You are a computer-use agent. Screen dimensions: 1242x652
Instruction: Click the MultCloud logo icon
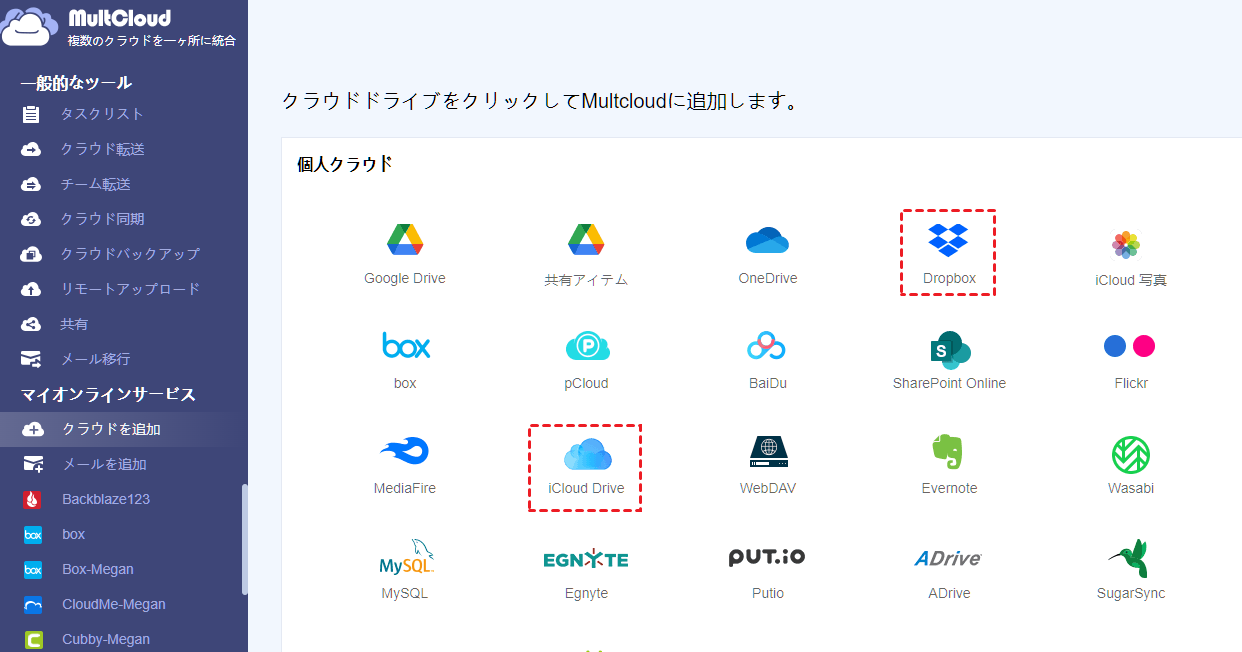30,27
